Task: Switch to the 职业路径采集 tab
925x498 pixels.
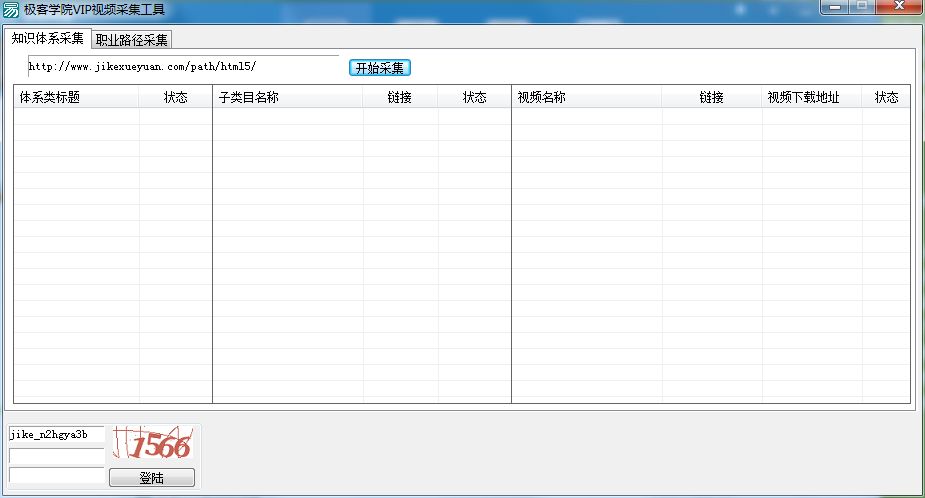Action: [x=132, y=40]
